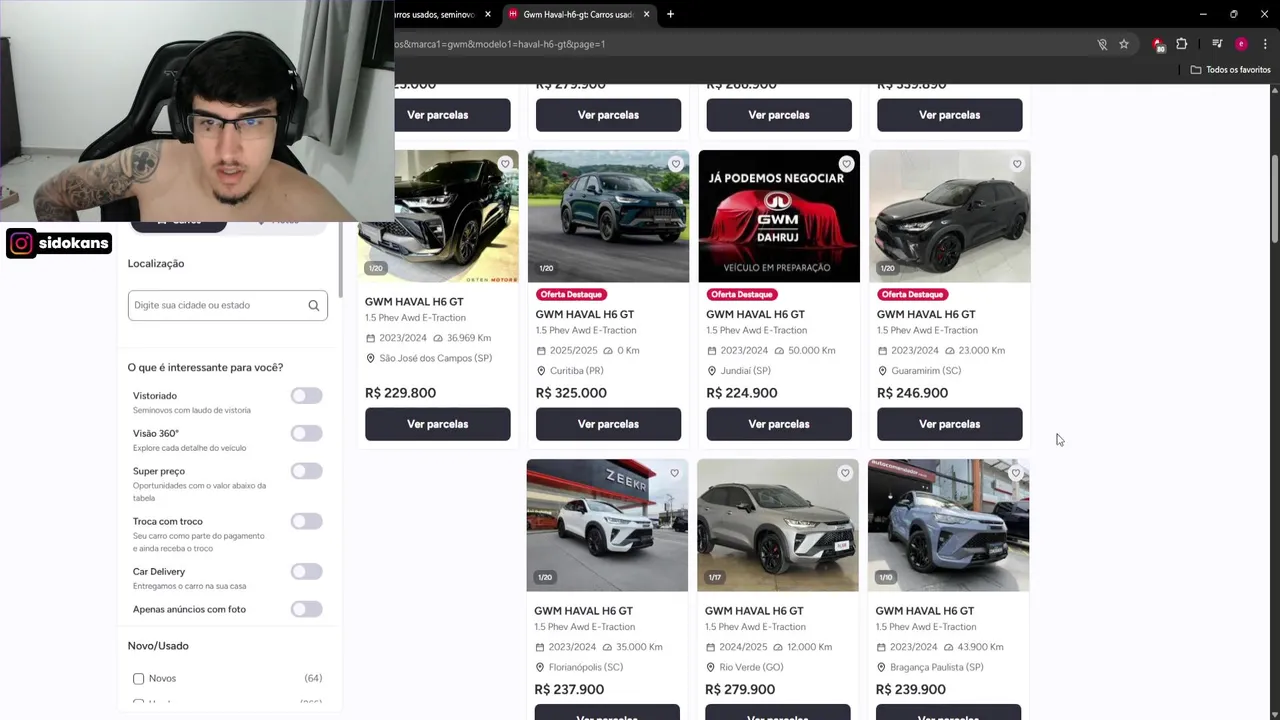This screenshot has height=720, width=1280.
Task: Open the GWM Haval H6 GT title in Curitiba
Action: click(x=585, y=314)
